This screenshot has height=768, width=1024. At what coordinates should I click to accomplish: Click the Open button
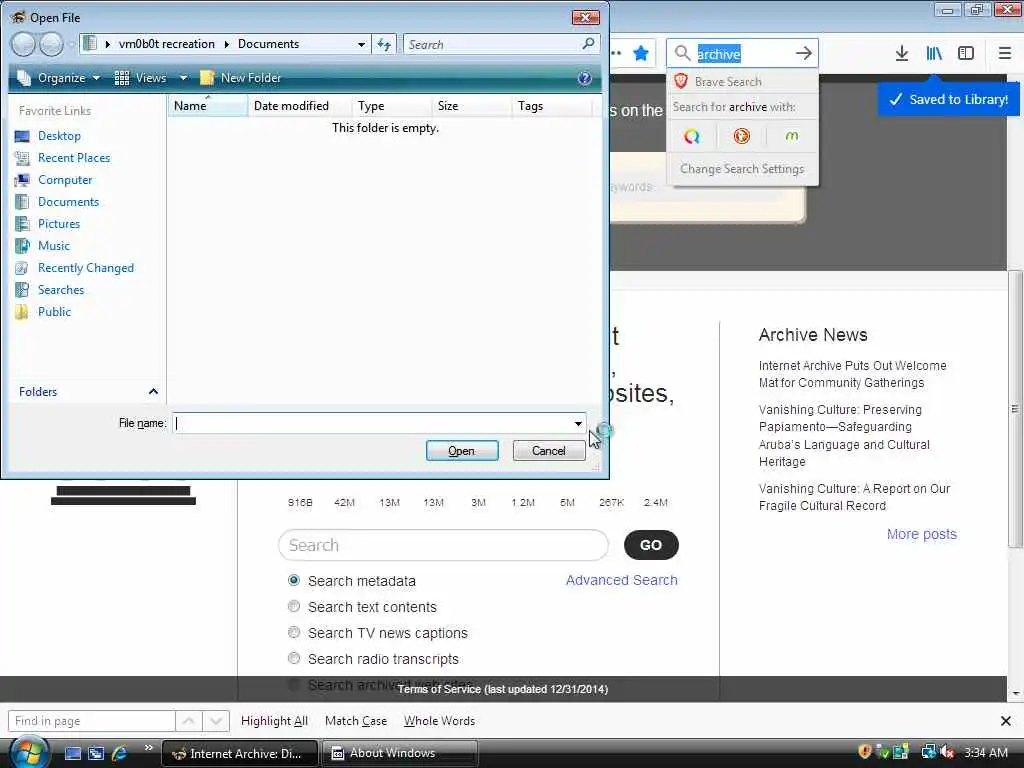click(462, 451)
